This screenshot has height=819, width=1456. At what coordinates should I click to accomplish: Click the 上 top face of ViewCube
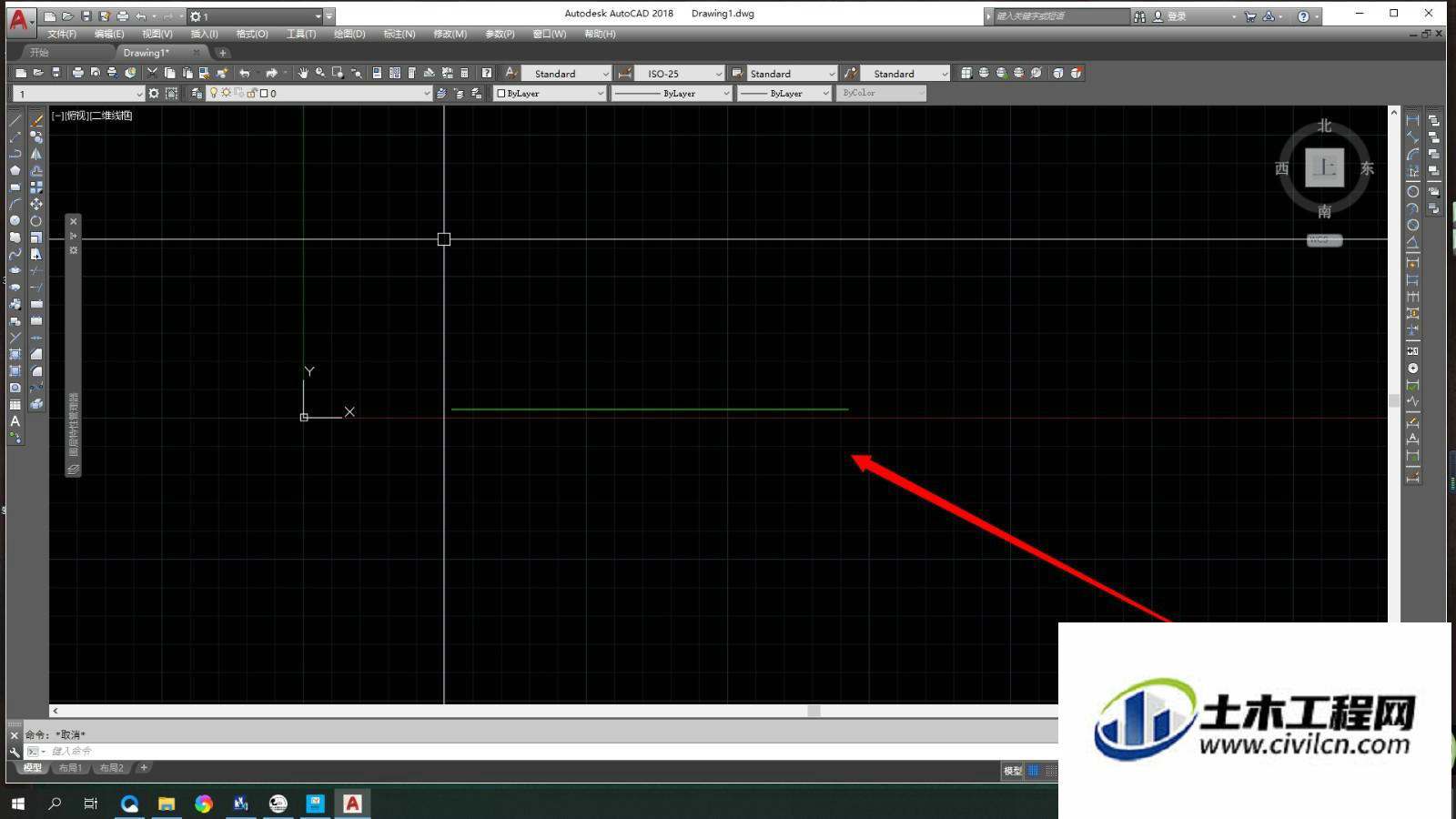1325,168
